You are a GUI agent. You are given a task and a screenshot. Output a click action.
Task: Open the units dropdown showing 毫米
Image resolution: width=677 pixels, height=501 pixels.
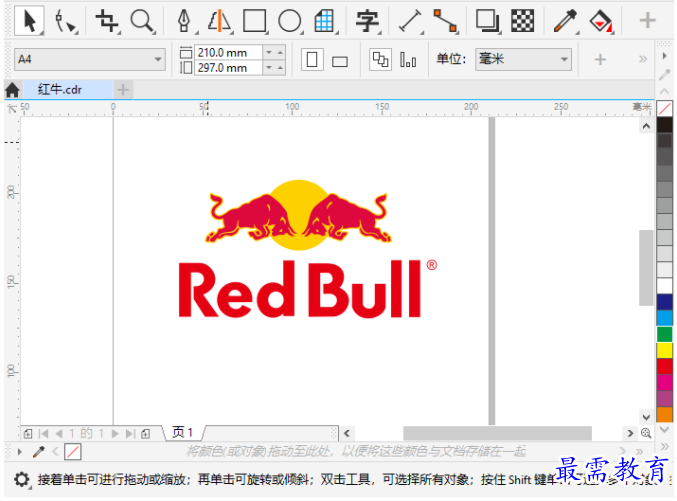(523, 59)
